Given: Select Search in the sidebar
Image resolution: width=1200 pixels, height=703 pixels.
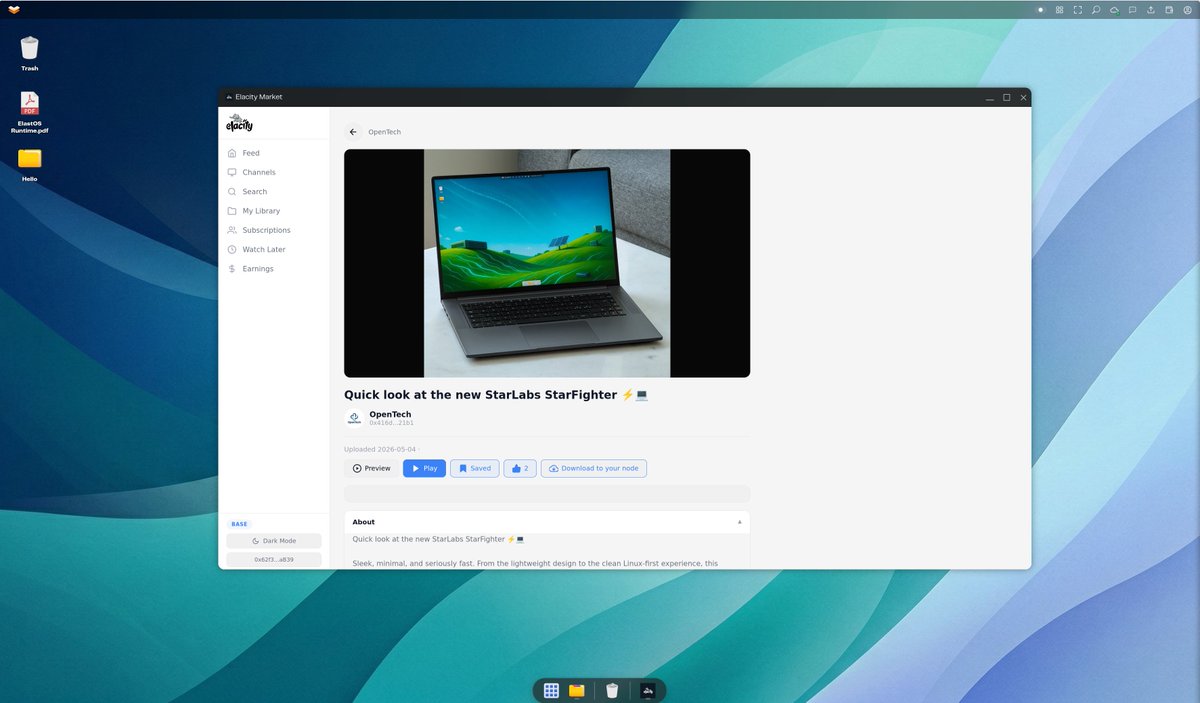Looking at the screenshot, I should point(273,191).
